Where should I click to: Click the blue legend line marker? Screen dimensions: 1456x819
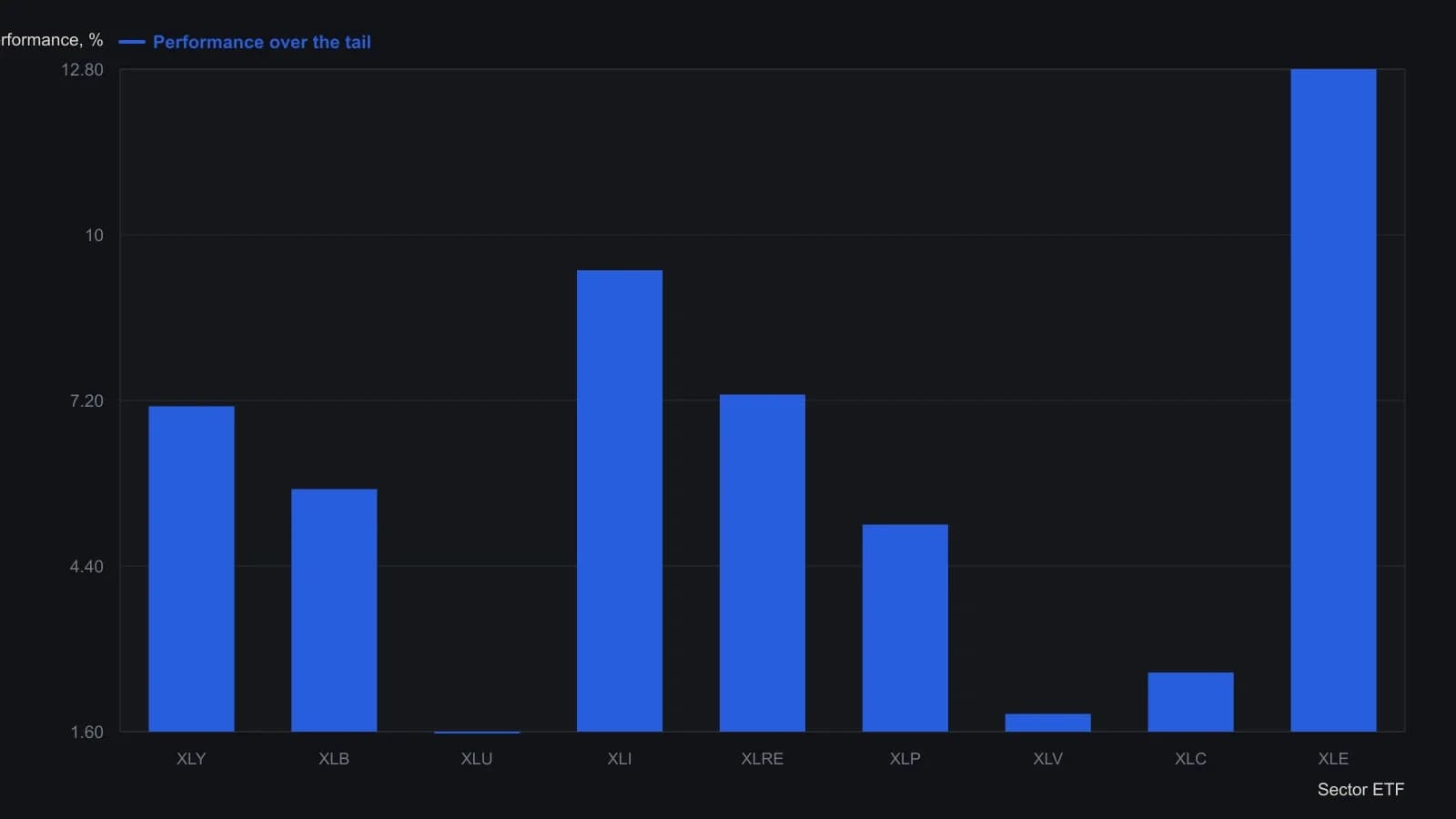(132, 42)
